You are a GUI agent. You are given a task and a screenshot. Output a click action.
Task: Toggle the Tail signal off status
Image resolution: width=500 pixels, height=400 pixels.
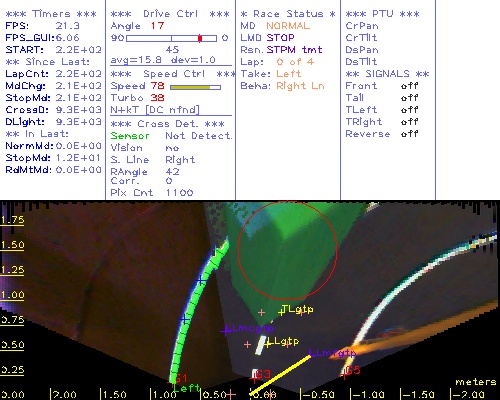(x=410, y=98)
